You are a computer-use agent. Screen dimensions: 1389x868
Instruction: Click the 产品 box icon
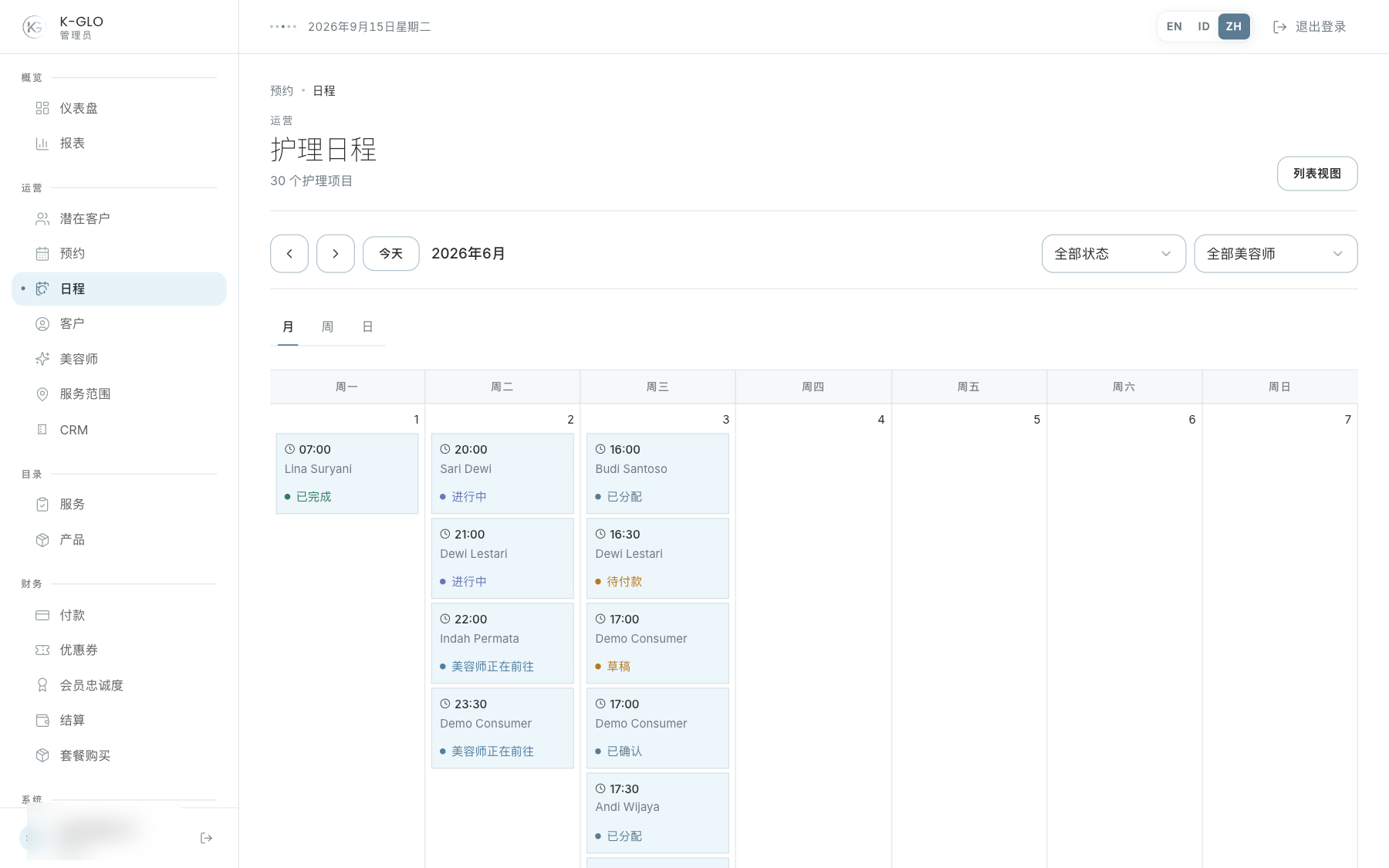pos(42,540)
